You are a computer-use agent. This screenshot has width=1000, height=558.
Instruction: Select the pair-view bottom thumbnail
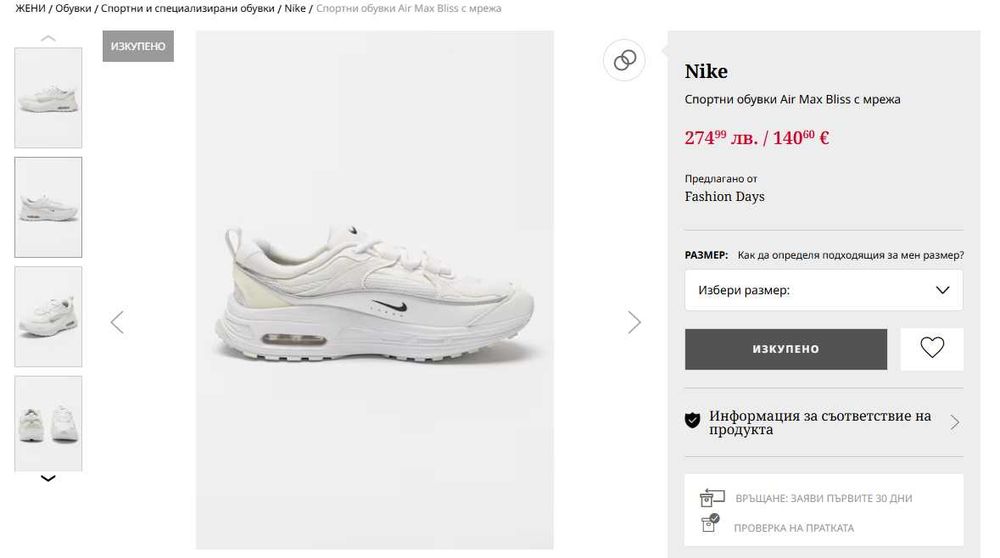48,424
